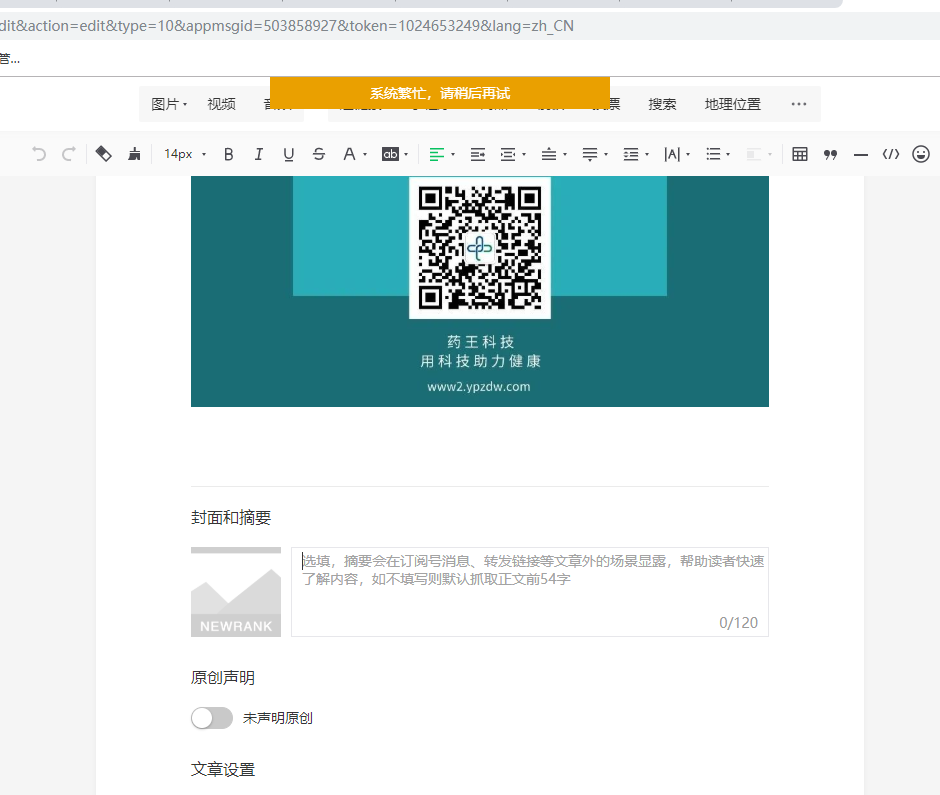Click the 未声明原创 label text
Screen dimensions: 940x795
[278, 718]
